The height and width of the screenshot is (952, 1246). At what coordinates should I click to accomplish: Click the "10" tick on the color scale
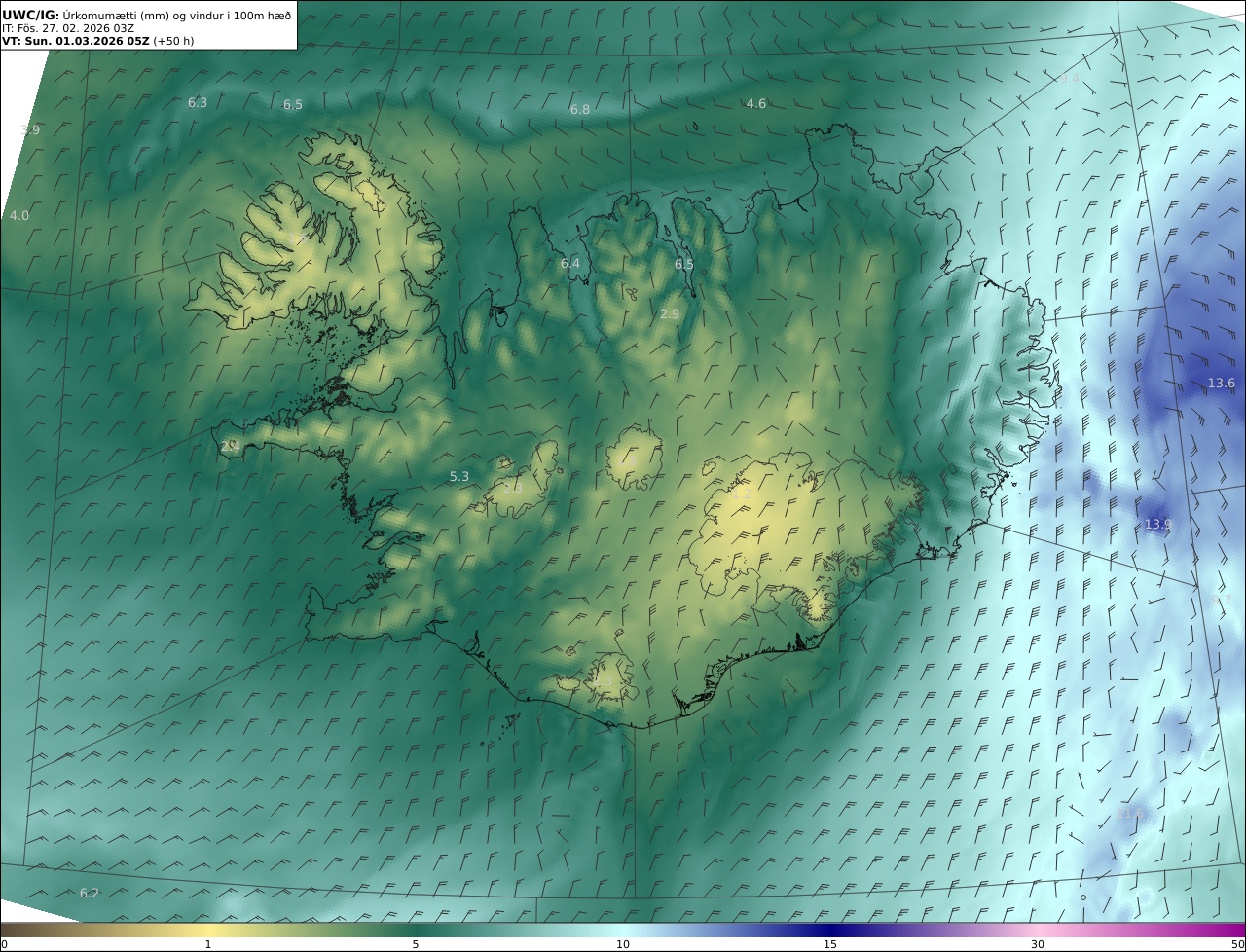(623, 944)
